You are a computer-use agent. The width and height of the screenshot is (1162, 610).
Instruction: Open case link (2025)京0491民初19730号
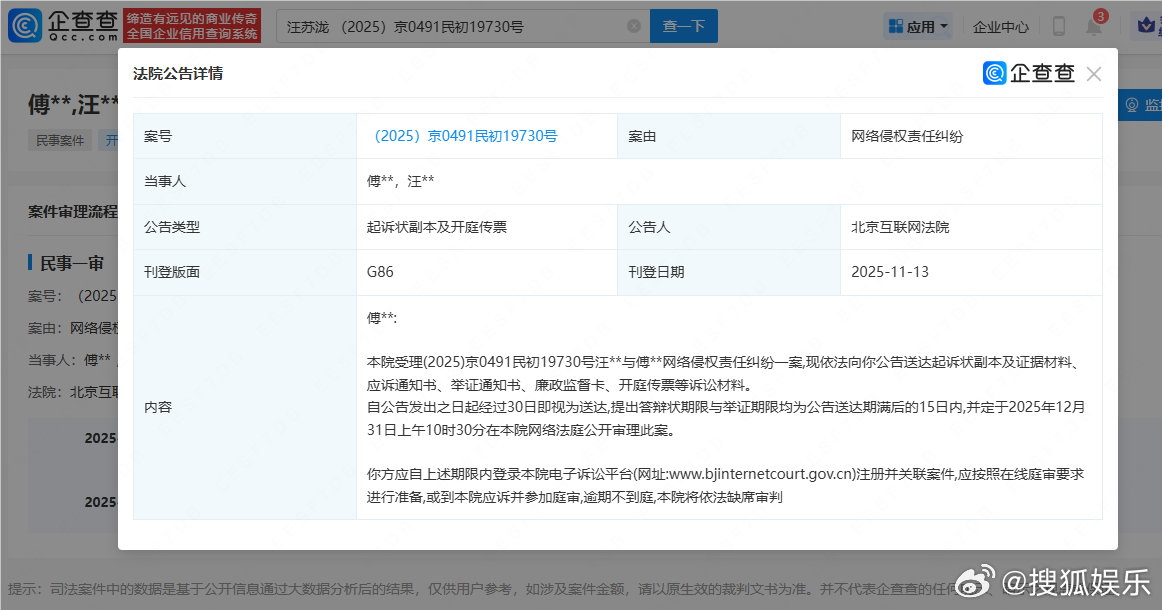point(462,136)
